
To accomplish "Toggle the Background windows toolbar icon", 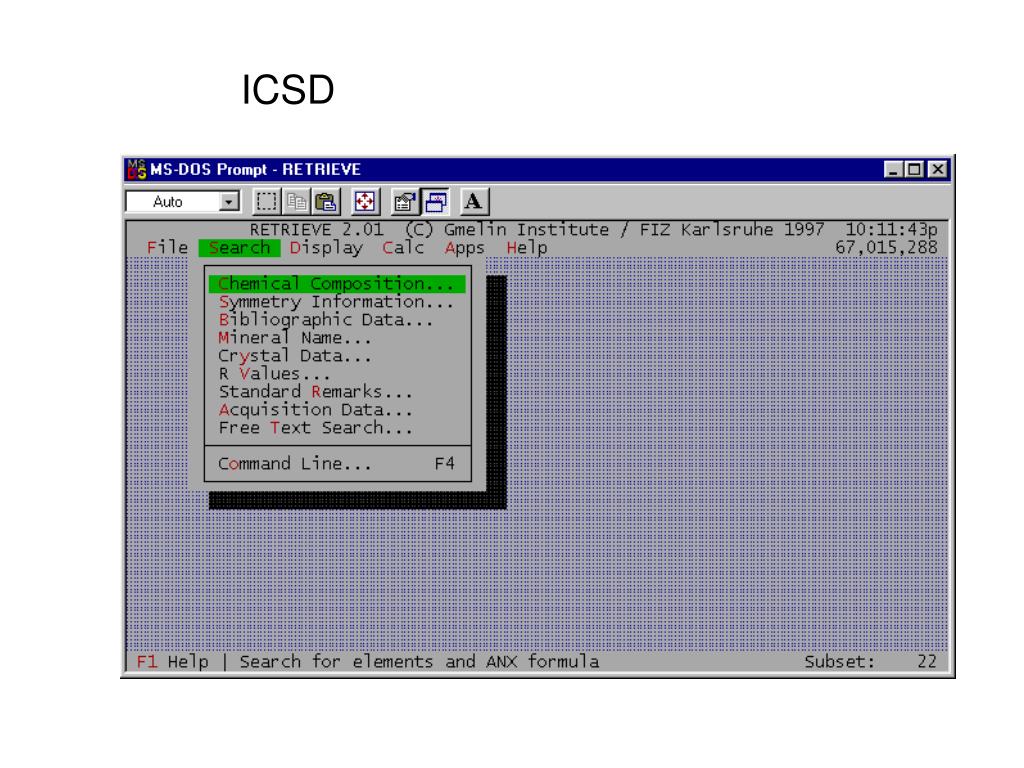I will coord(436,202).
